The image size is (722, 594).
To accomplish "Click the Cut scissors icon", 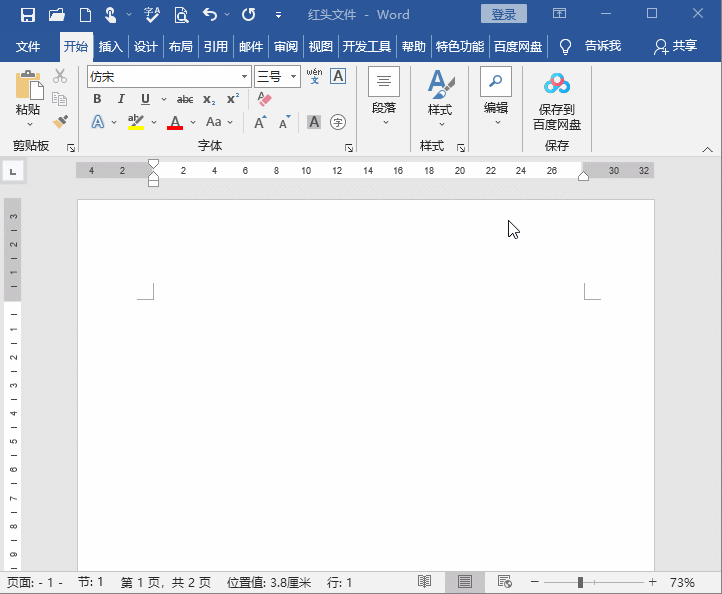I will tap(60, 76).
